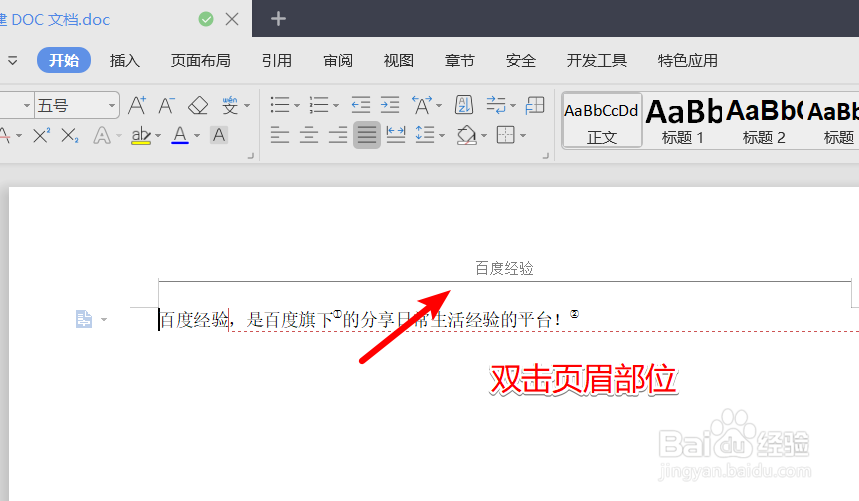859x501 pixels.
Task: Click the increase font size icon
Action: pos(137,105)
